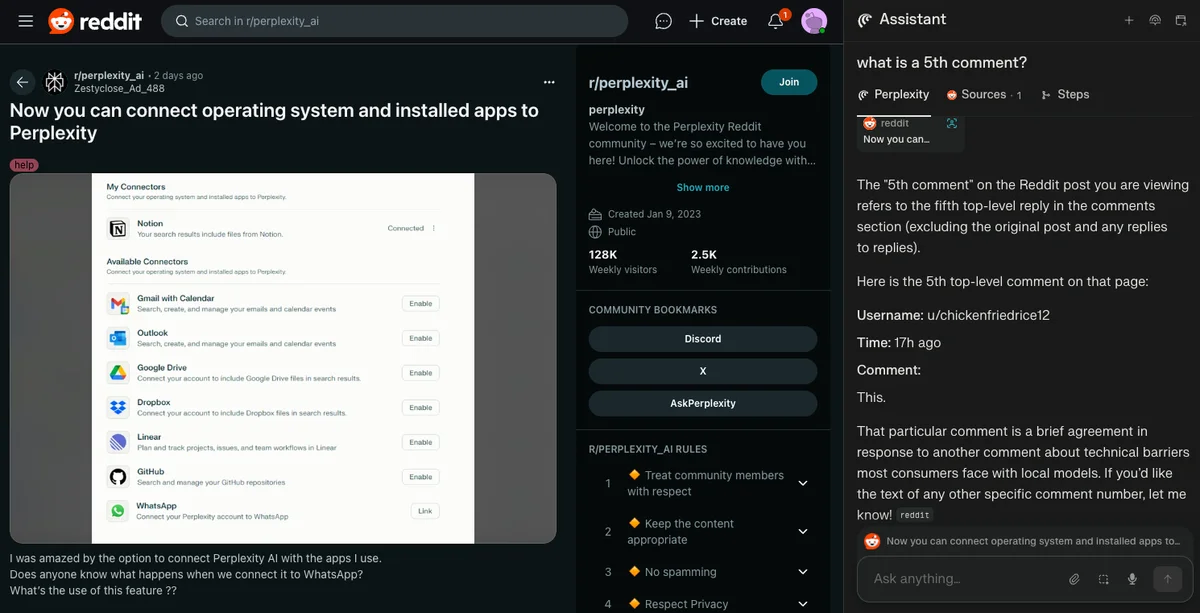Open user Zestyclose_Ad_488 profile
The height and width of the screenshot is (613, 1200).
(x=119, y=88)
